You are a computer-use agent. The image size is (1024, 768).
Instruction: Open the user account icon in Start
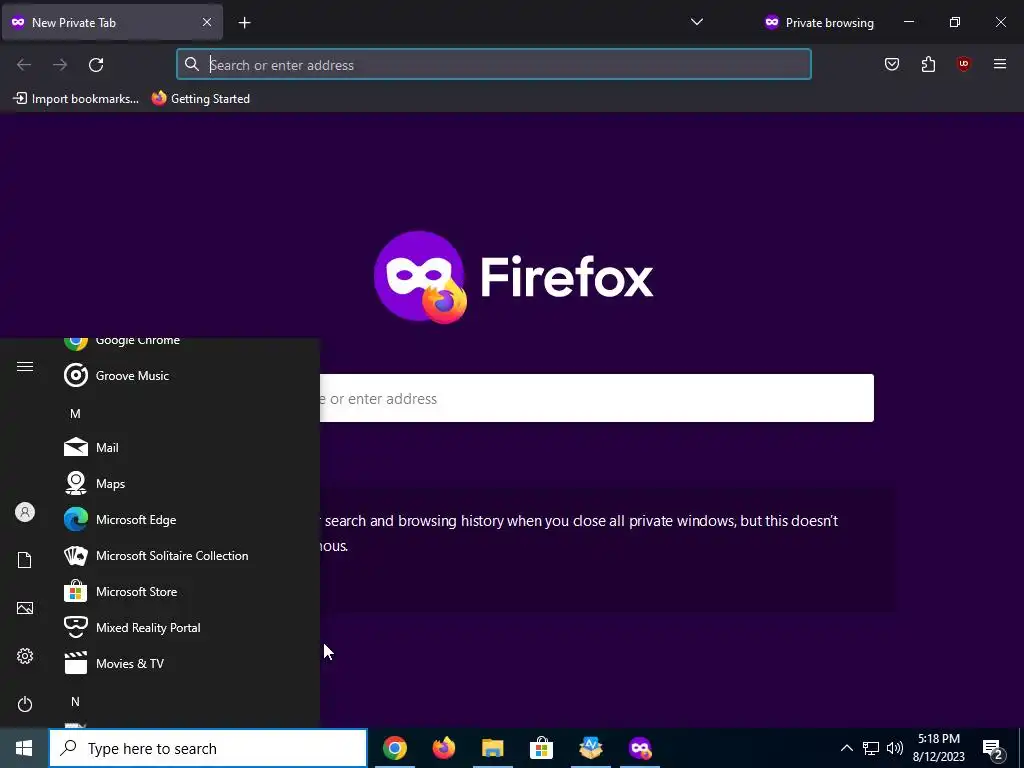[25, 512]
